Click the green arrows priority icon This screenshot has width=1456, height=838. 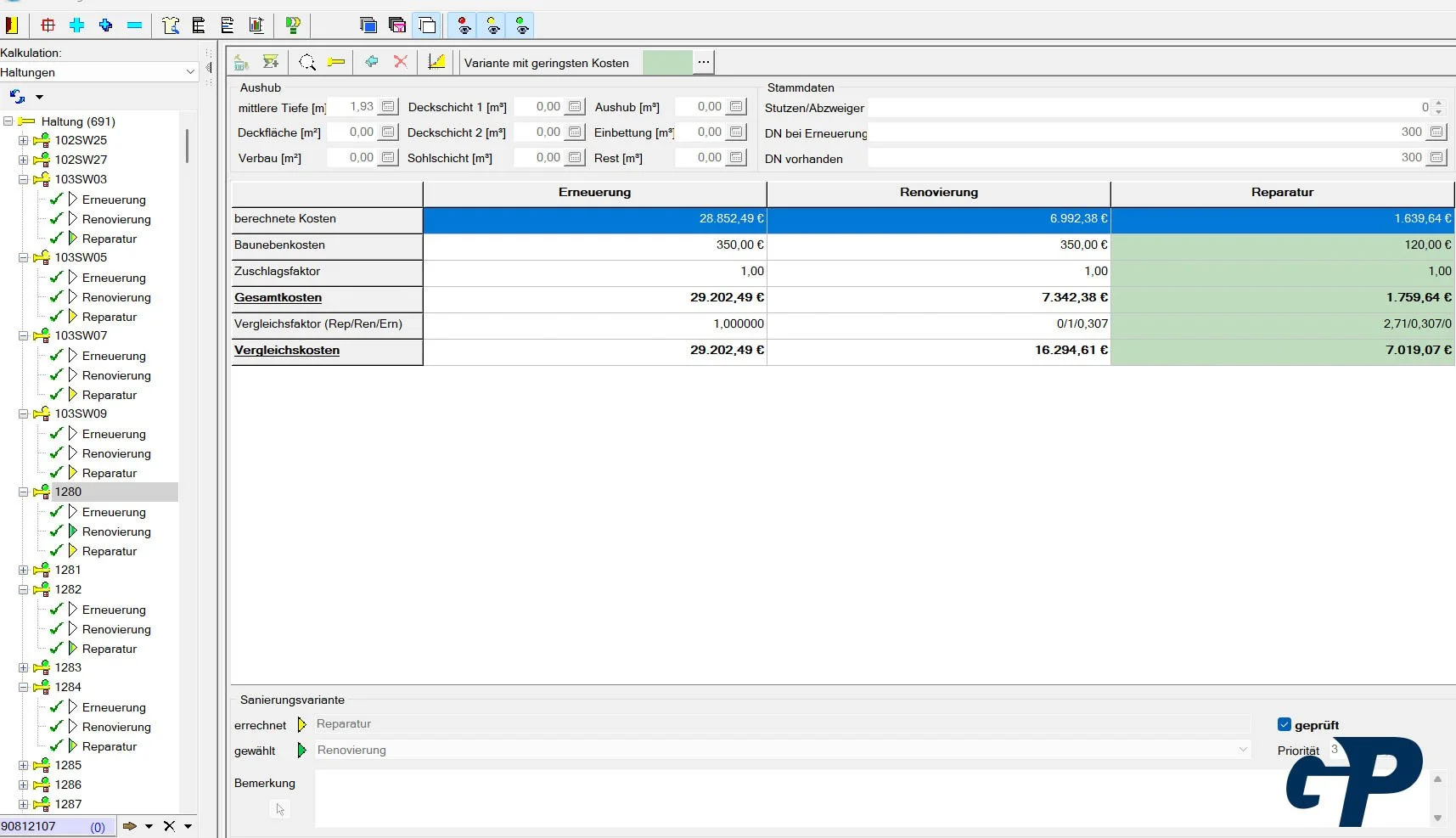tap(294, 25)
